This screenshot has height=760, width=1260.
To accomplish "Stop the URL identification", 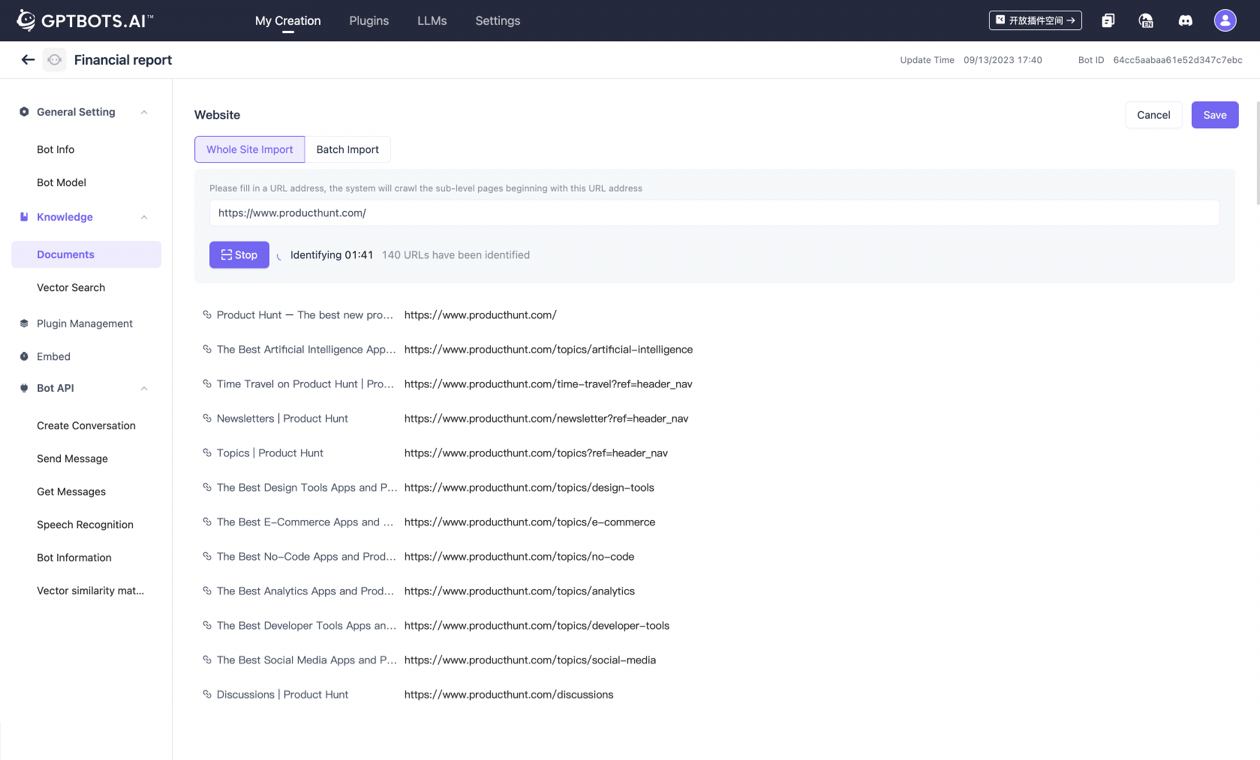I will click(x=239, y=255).
